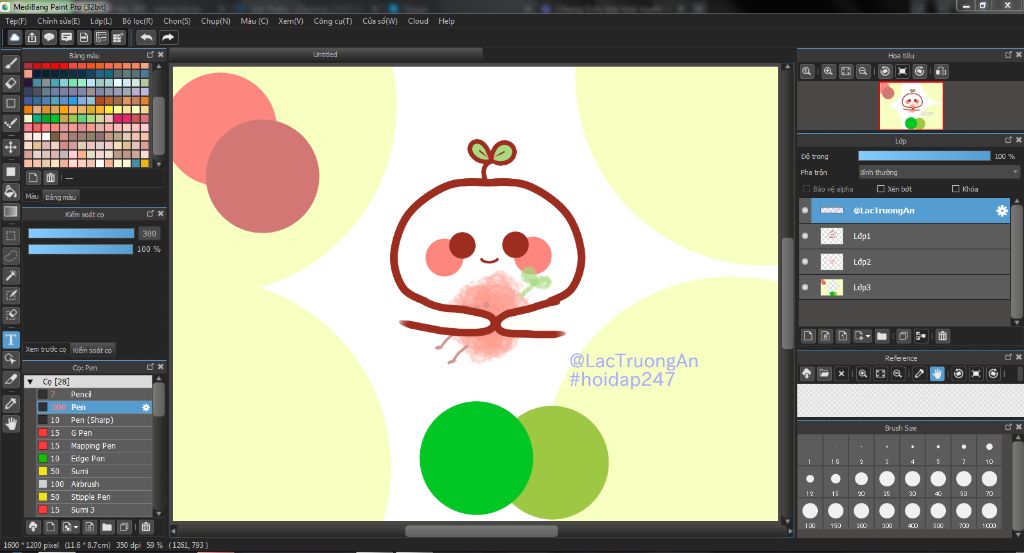Adjust the brush opacity slider at 100 %
This screenshot has height=553, width=1024.
[80, 249]
